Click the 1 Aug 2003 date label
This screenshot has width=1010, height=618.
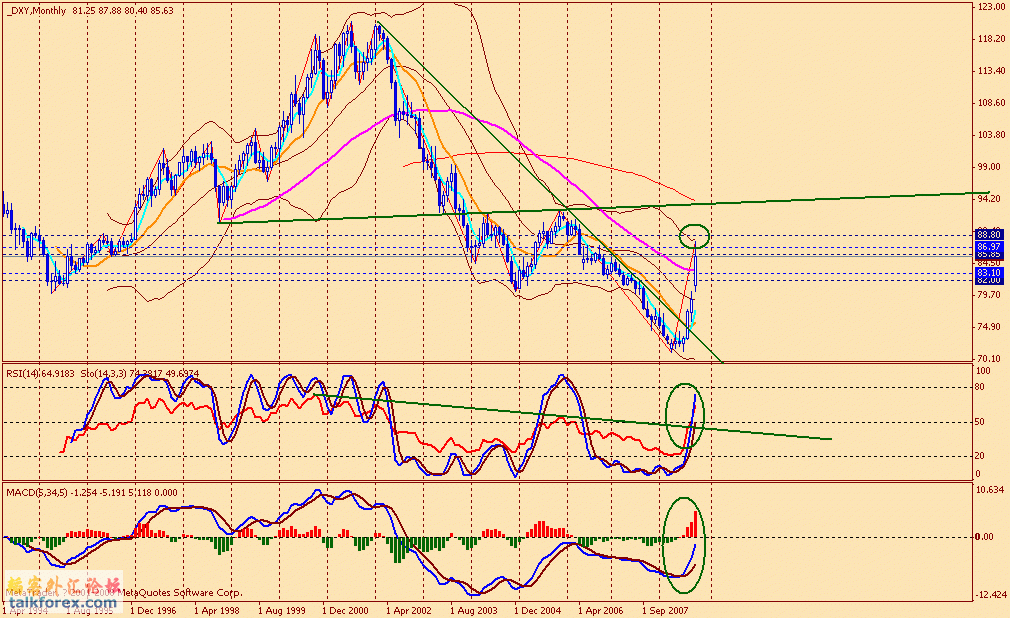pyautogui.click(x=473, y=610)
